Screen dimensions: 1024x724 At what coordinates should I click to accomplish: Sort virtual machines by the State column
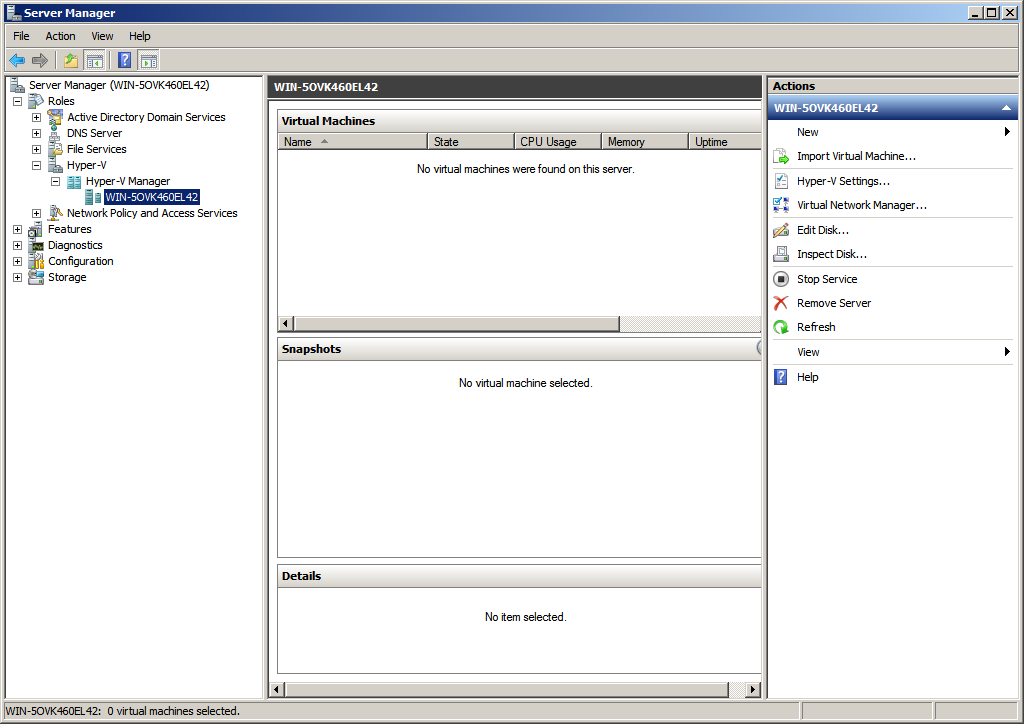click(x=470, y=142)
